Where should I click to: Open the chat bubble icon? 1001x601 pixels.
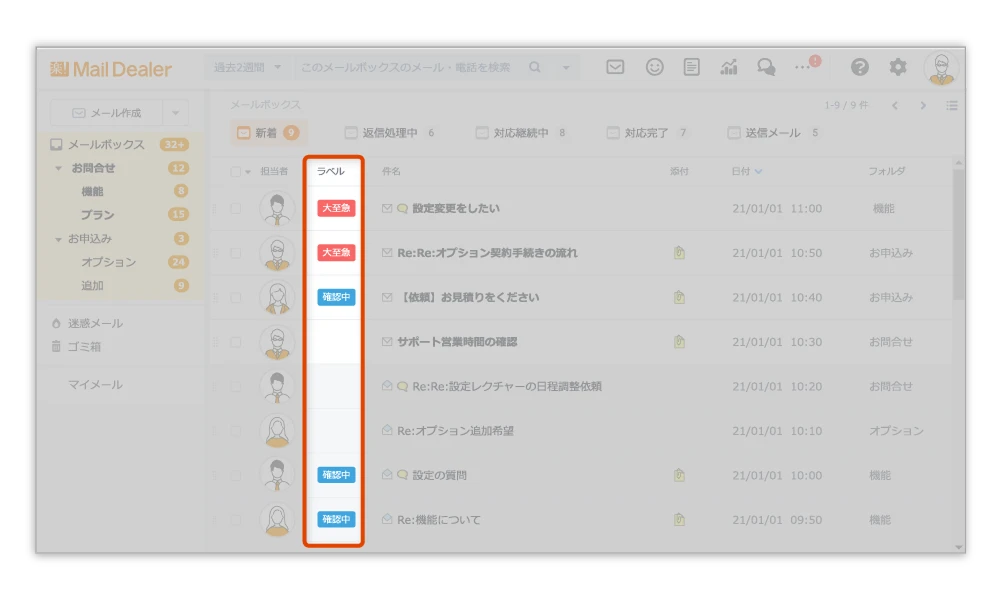pyautogui.click(x=766, y=67)
